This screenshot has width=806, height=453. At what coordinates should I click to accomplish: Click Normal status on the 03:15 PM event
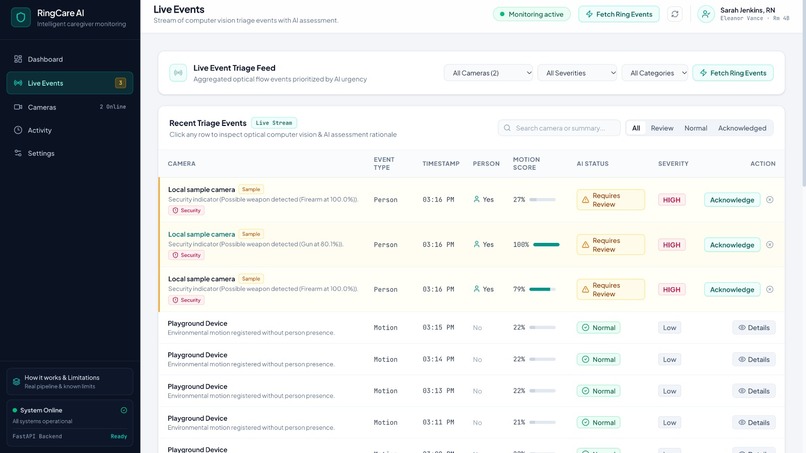tap(598, 328)
